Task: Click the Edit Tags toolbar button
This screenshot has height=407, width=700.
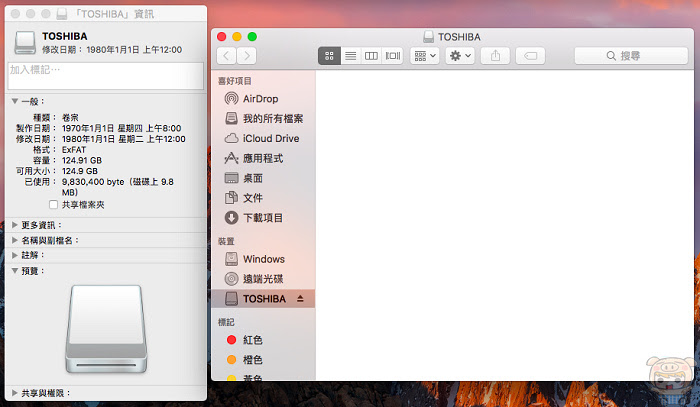Action: point(530,56)
